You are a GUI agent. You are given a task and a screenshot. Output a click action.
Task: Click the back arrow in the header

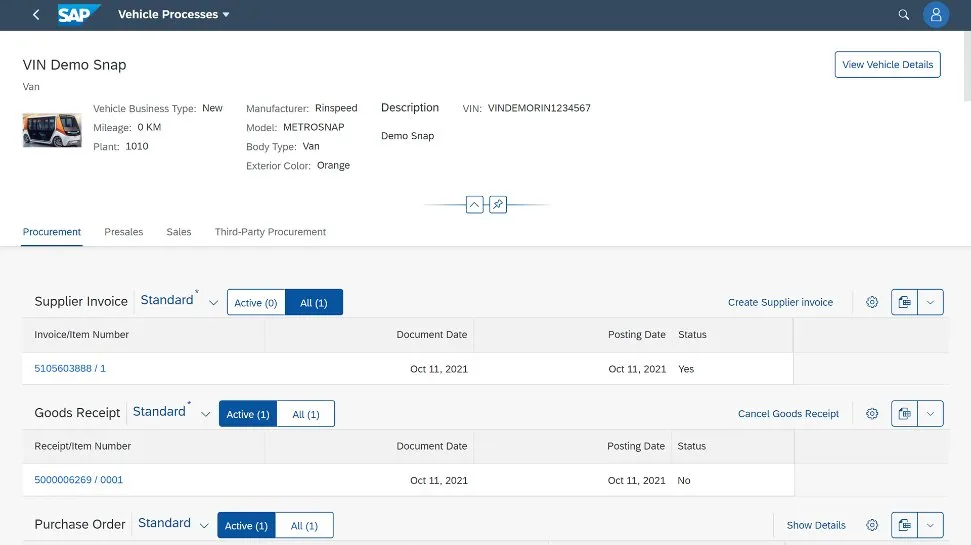pos(36,15)
